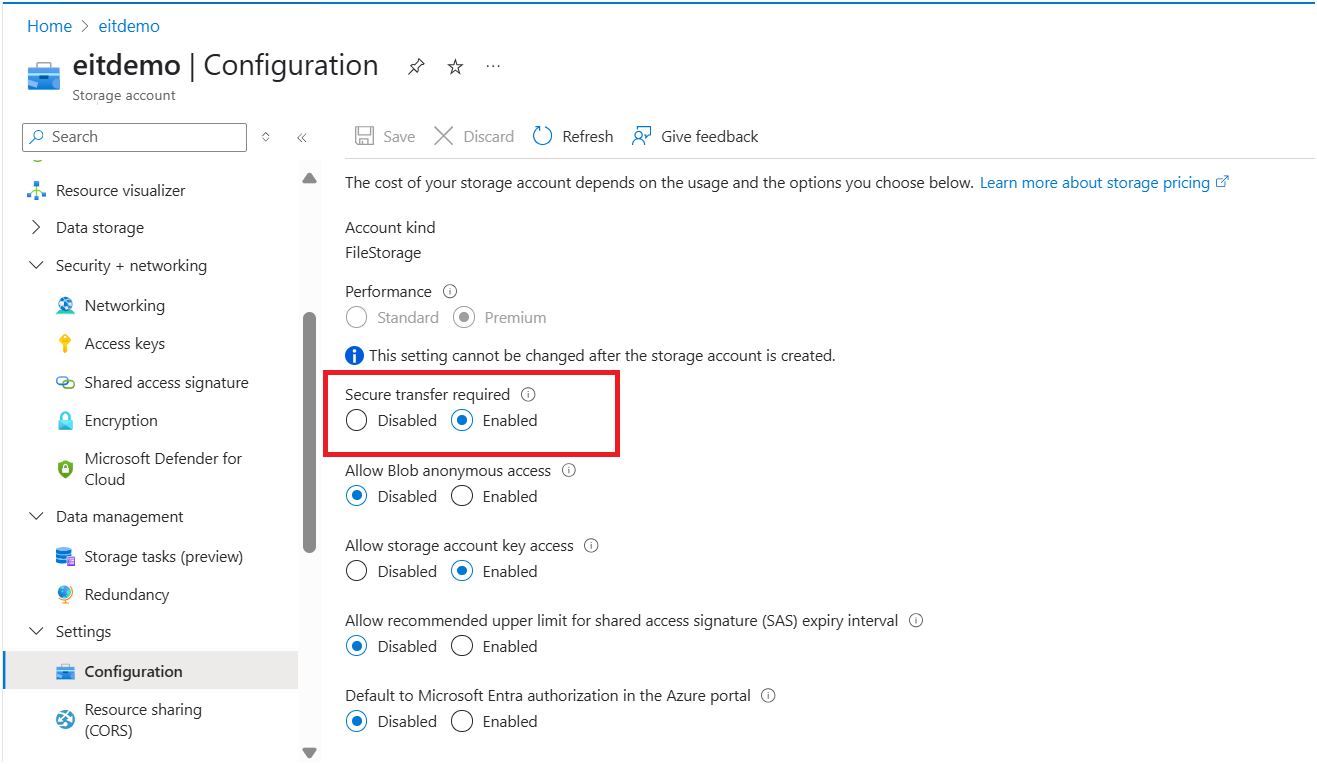1317x764 pixels.
Task: Click the sidebar scrollbar thumb
Action: pyautogui.click(x=309, y=432)
